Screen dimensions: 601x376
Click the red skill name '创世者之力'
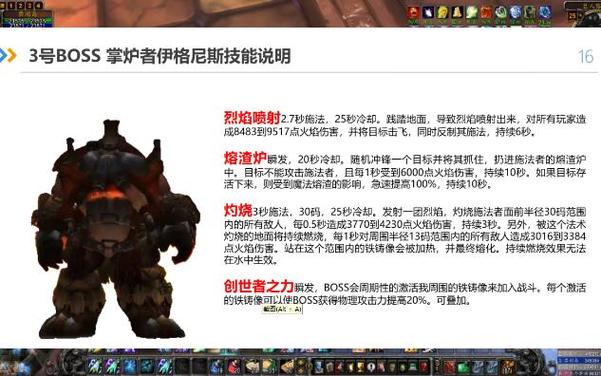pos(259,286)
